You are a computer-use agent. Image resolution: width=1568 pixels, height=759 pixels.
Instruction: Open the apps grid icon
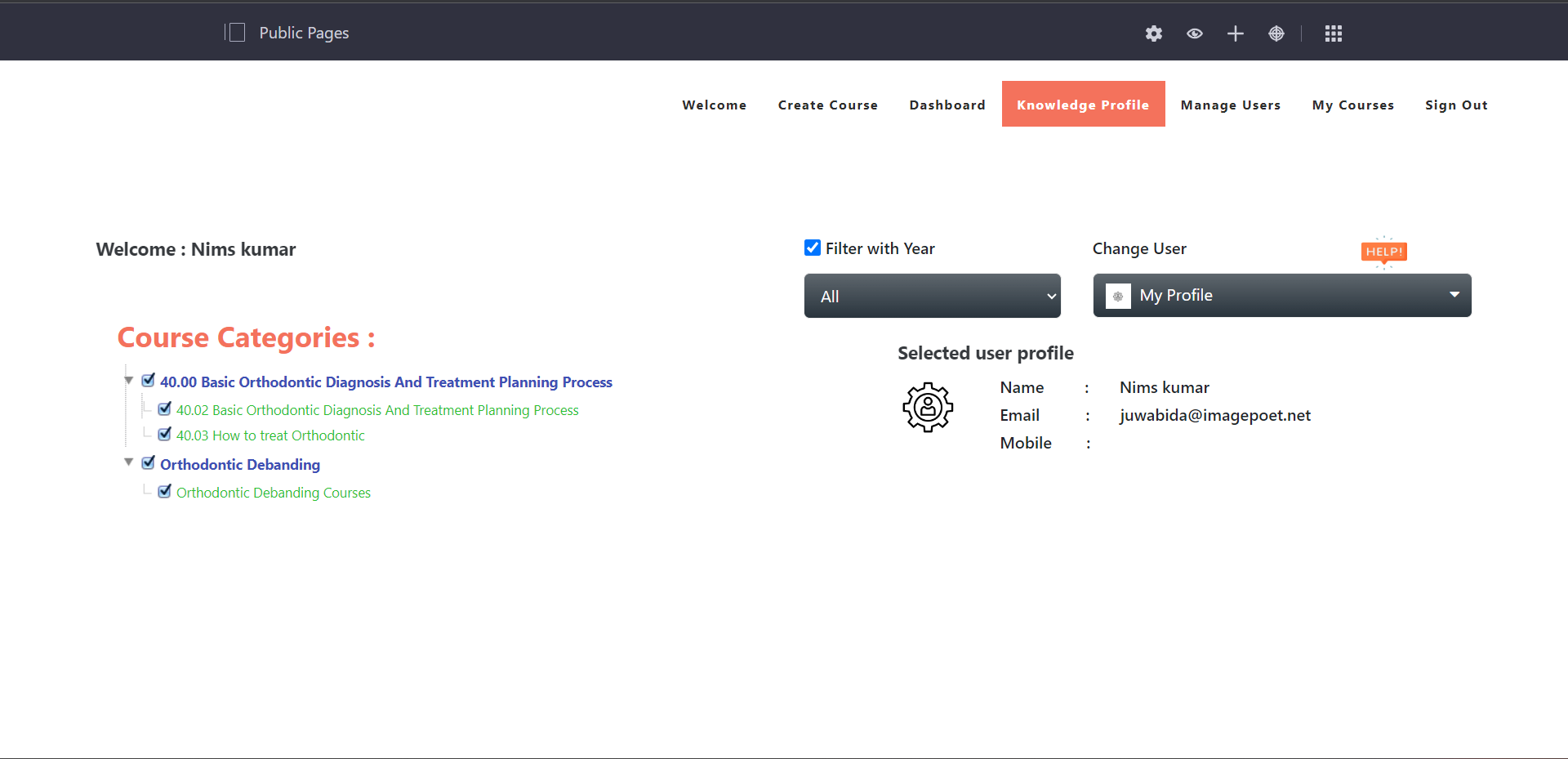click(x=1333, y=33)
